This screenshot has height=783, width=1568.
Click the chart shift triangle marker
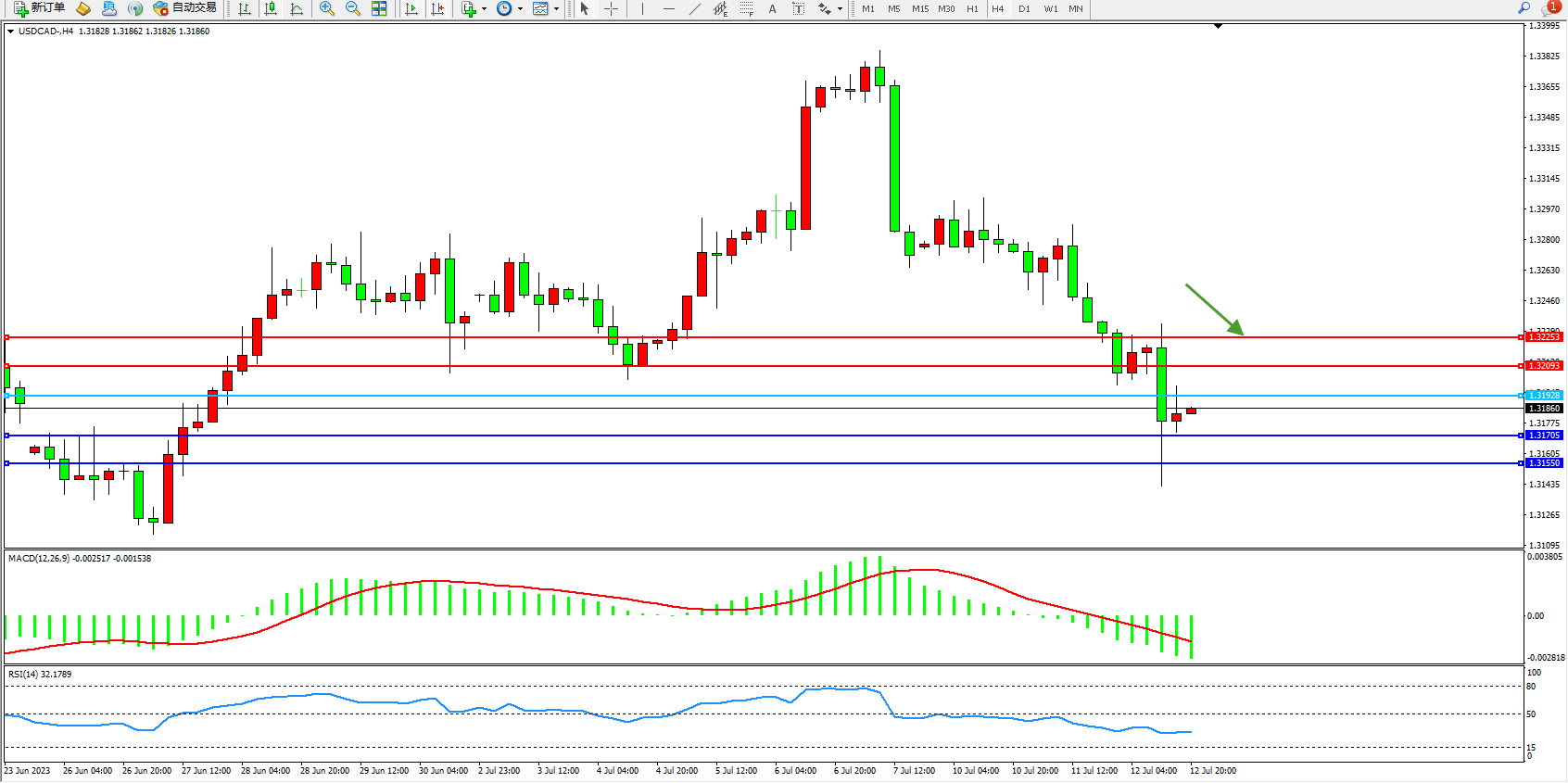click(1218, 26)
